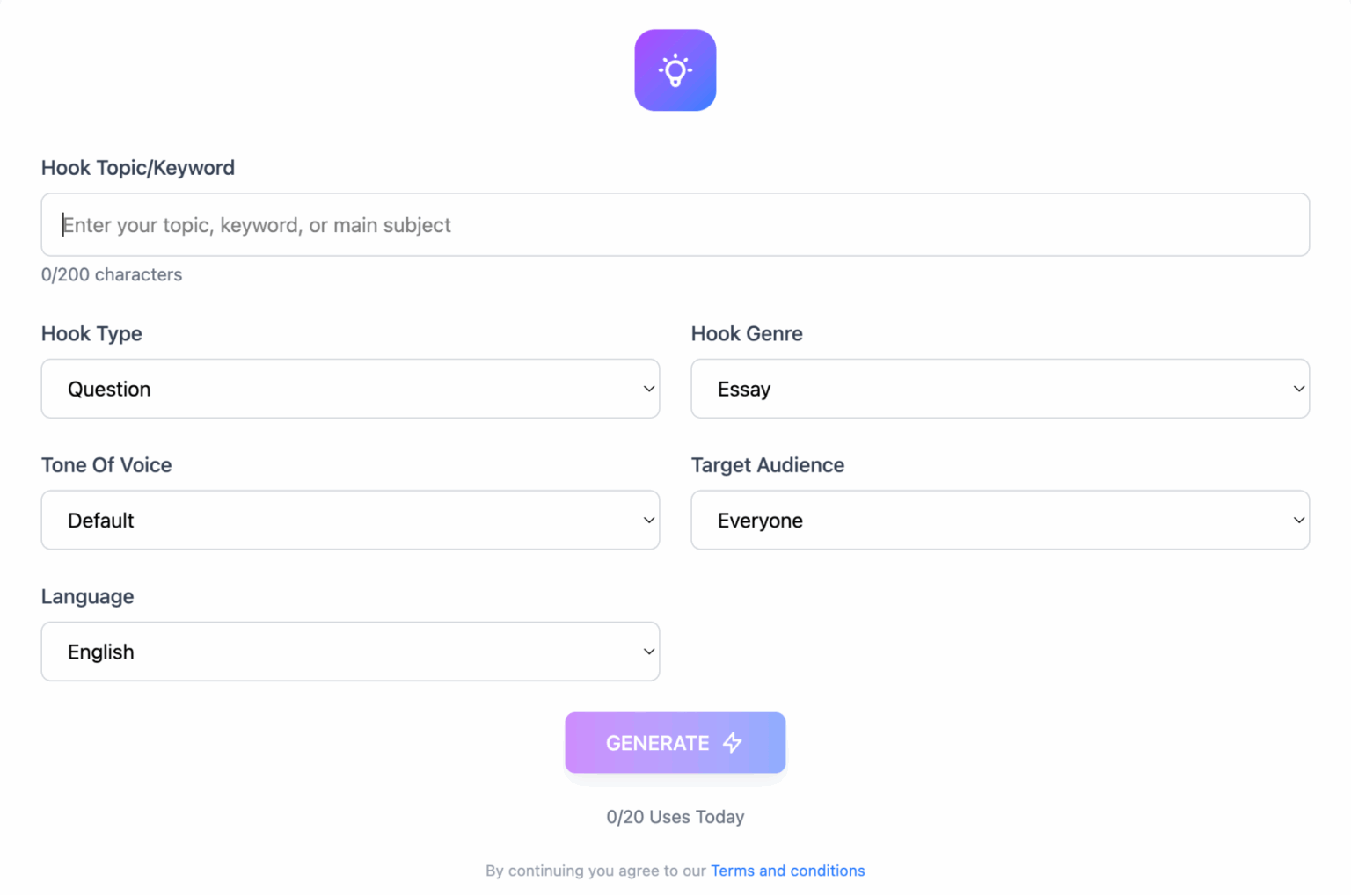Image resolution: width=1351 pixels, height=896 pixels.
Task: Click the selected Question option
Action: tap(109, 389)
